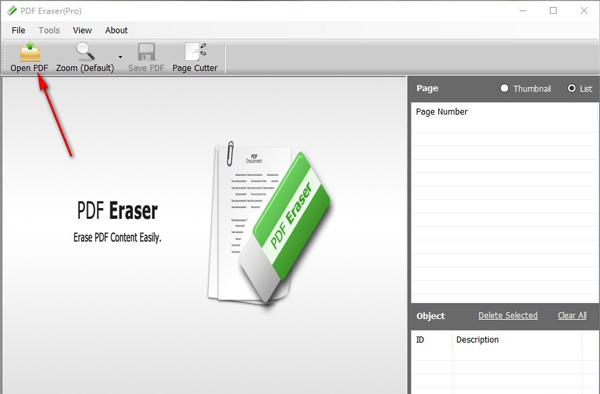Minimize the PDF Eraser window
Viewport: 600px width, 394px height.
[x=523, y=11]
